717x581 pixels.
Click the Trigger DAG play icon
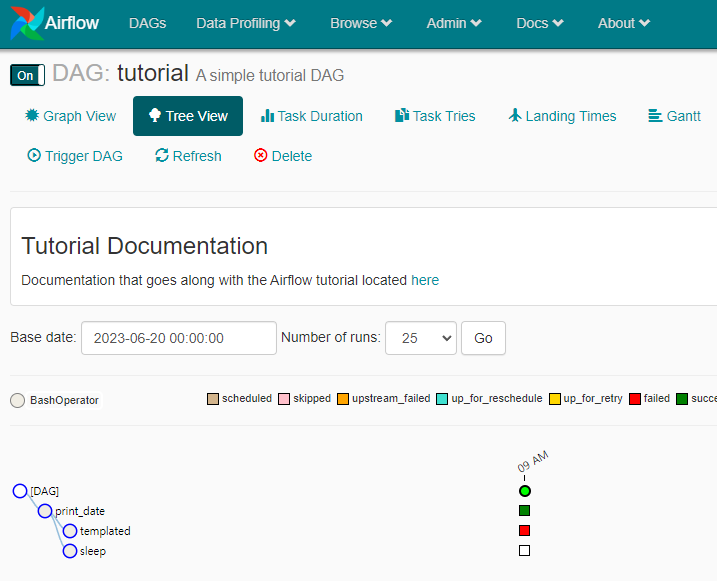point(34,155)
